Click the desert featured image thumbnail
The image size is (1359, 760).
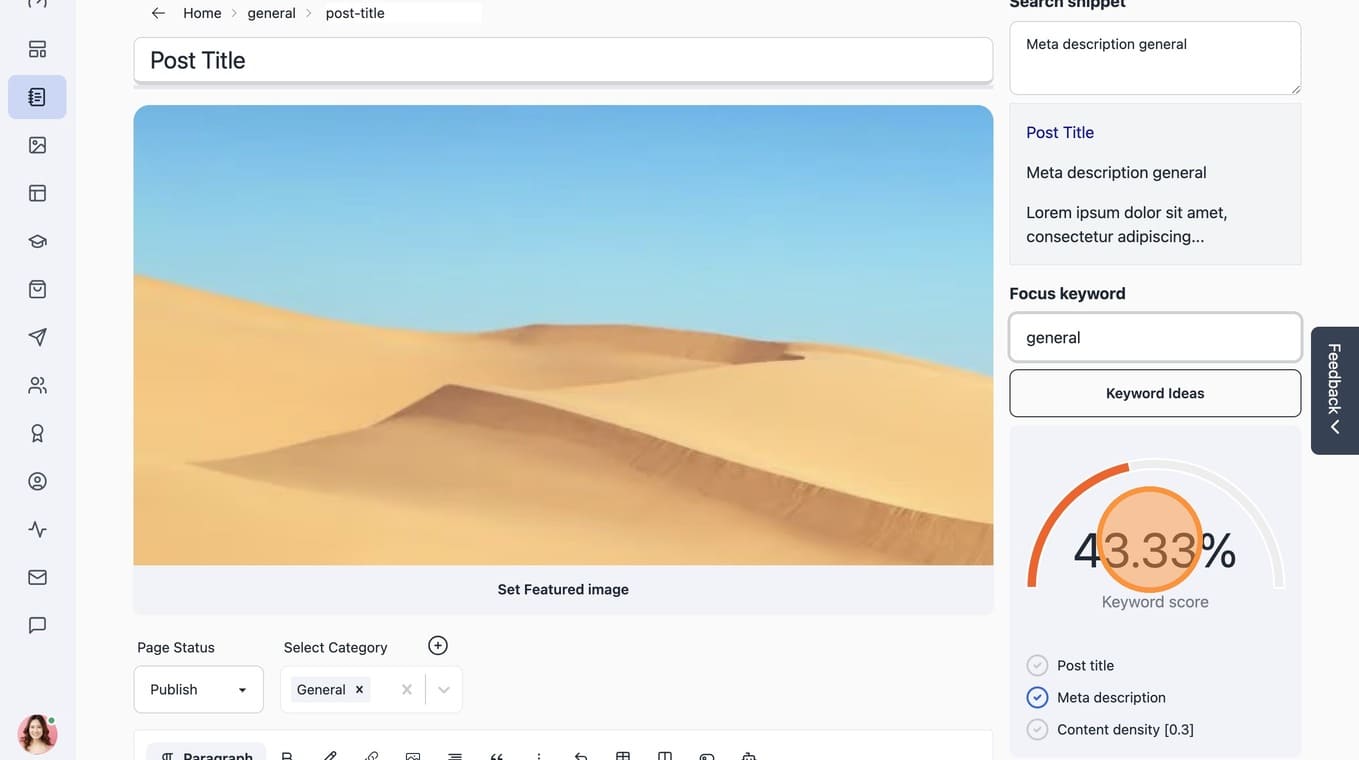coord(563,335)
